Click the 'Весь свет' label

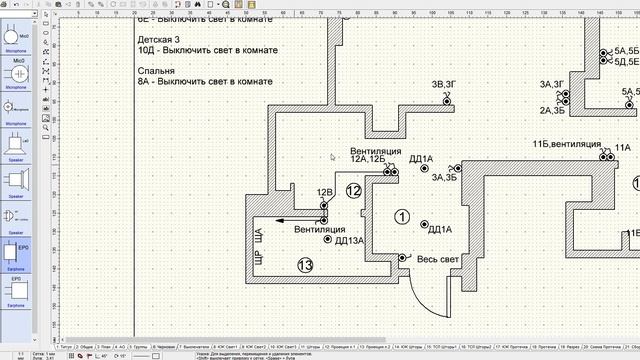click(438, 259)
